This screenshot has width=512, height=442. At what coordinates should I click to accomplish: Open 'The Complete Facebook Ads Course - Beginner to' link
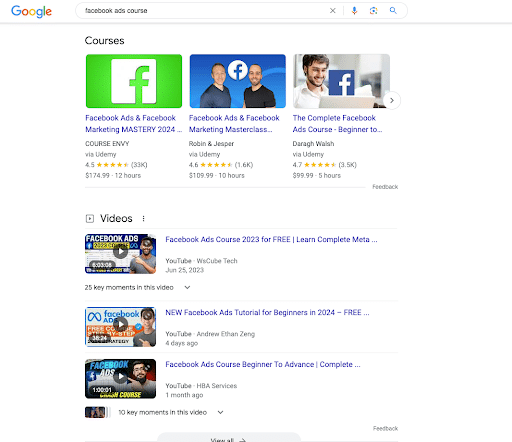click(x=337, y=124)
